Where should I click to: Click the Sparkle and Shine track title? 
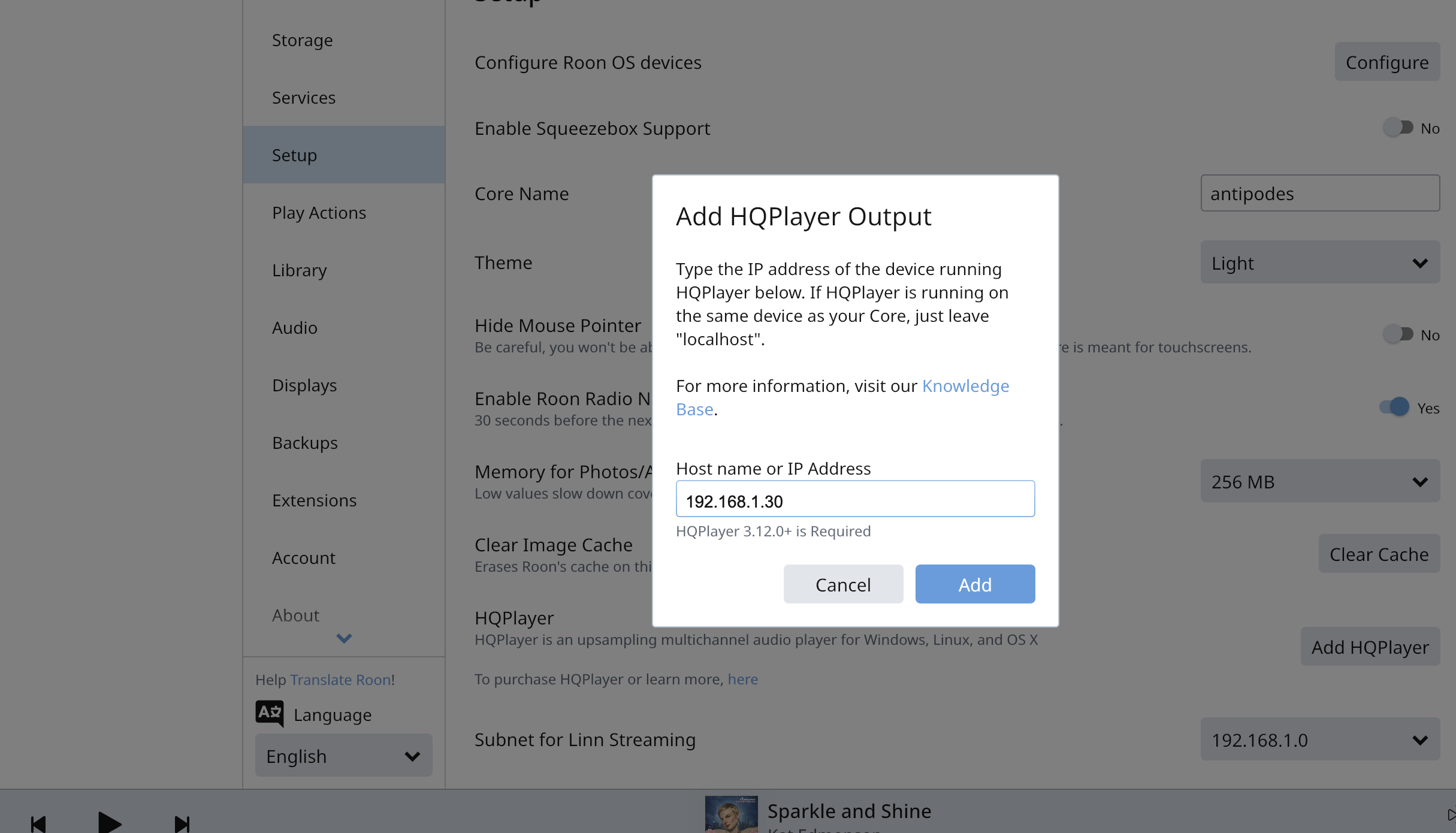[849, 811]
